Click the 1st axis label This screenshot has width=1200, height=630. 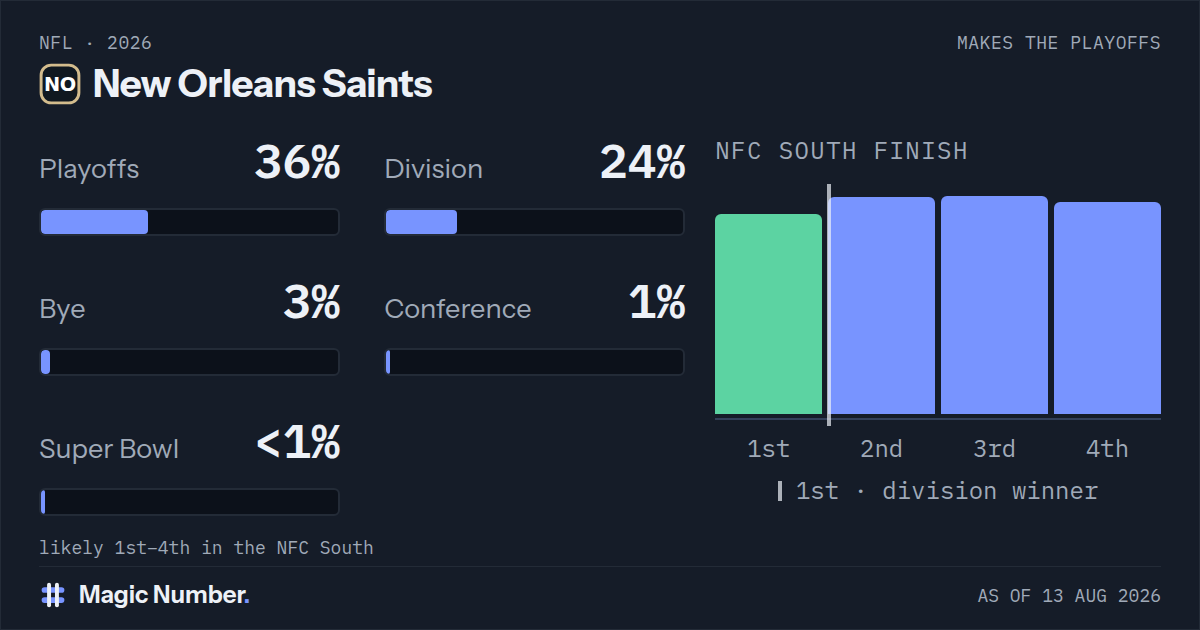coord(768,449)
